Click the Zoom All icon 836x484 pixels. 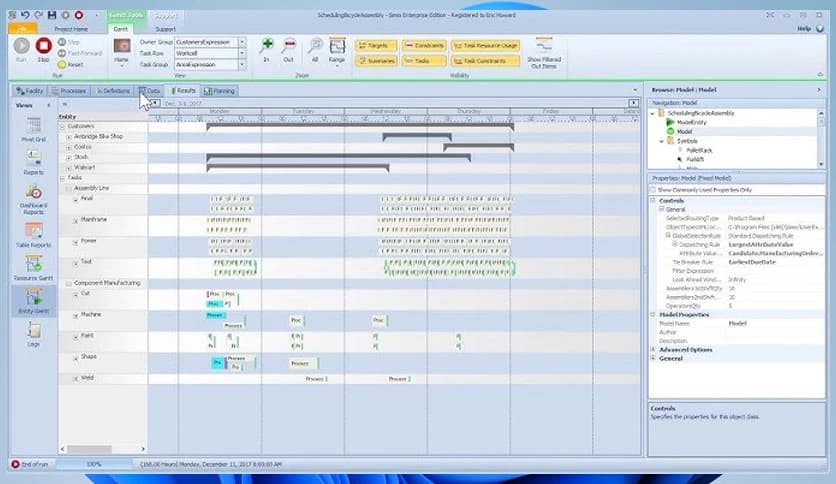[x=315, y=46]
